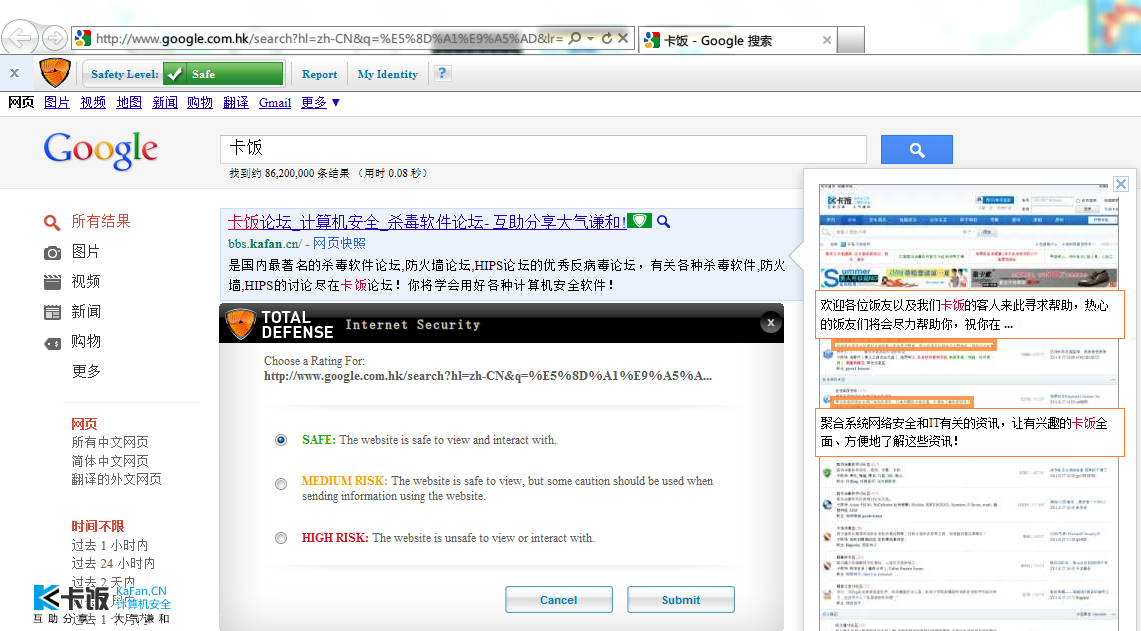Screen dimensions: 1141x631
Task: Click the 所有结果 magnifier icon in sidebar
Action: 52,222
